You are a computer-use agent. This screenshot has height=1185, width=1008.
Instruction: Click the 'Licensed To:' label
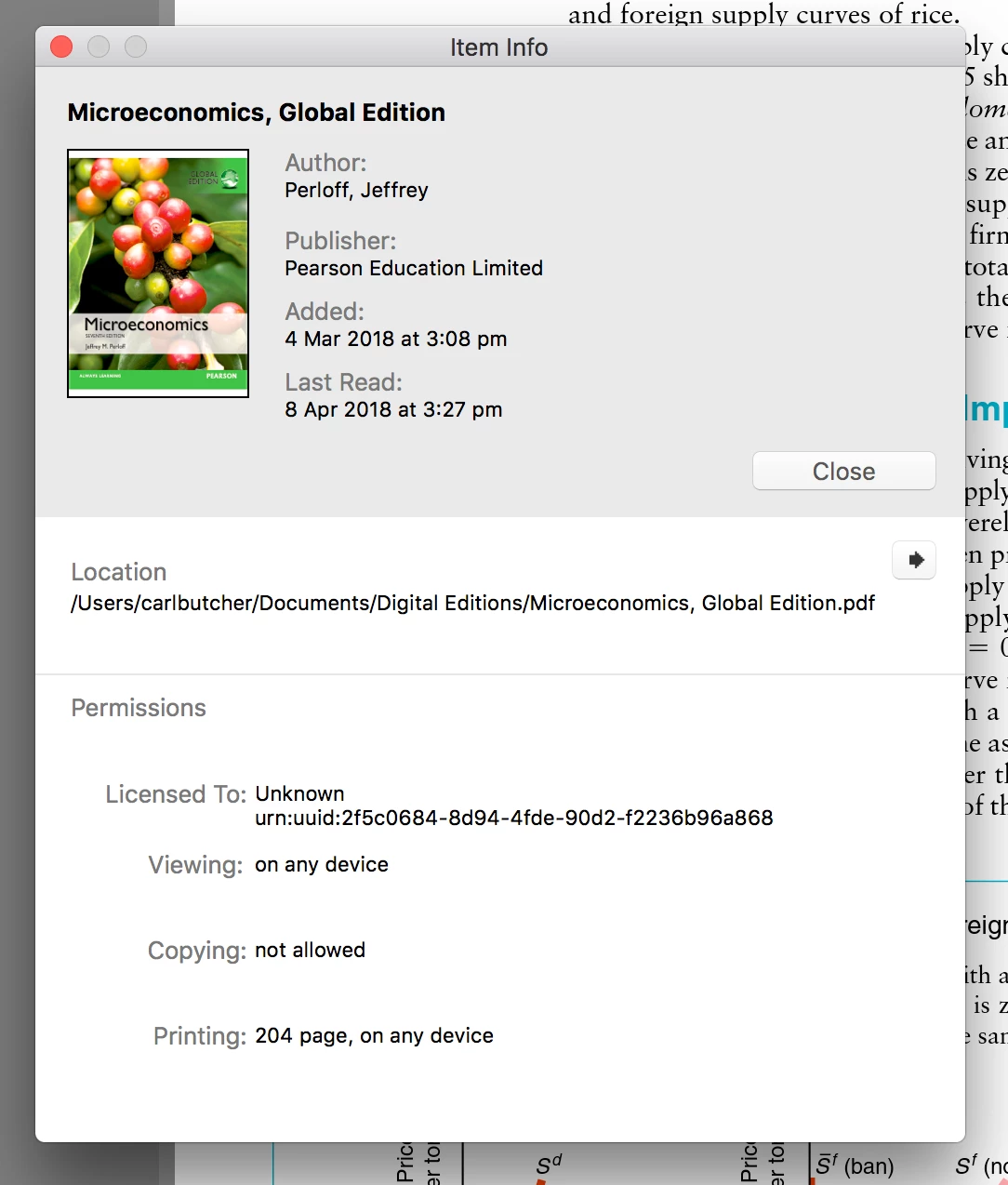(x=176, y=794)
